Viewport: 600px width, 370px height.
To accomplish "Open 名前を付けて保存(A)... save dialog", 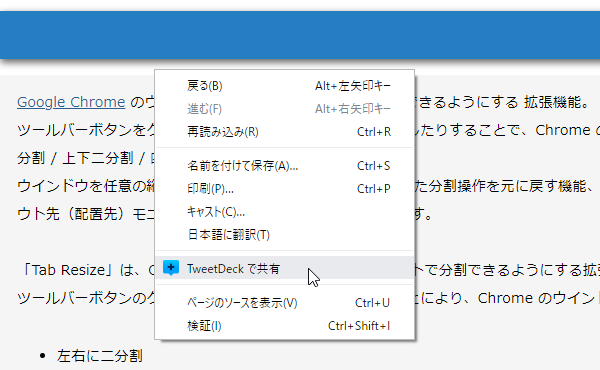I will pos(285,166).
